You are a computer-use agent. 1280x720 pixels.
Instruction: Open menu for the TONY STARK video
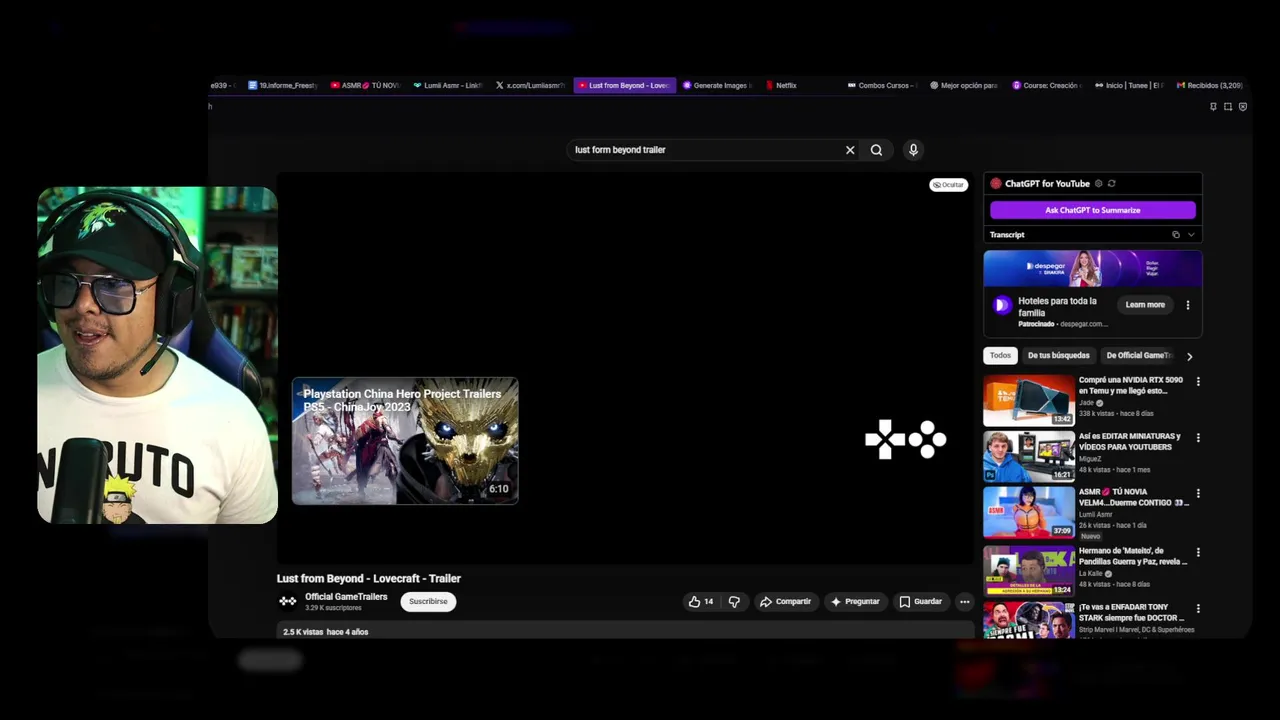click(1198, 608)
